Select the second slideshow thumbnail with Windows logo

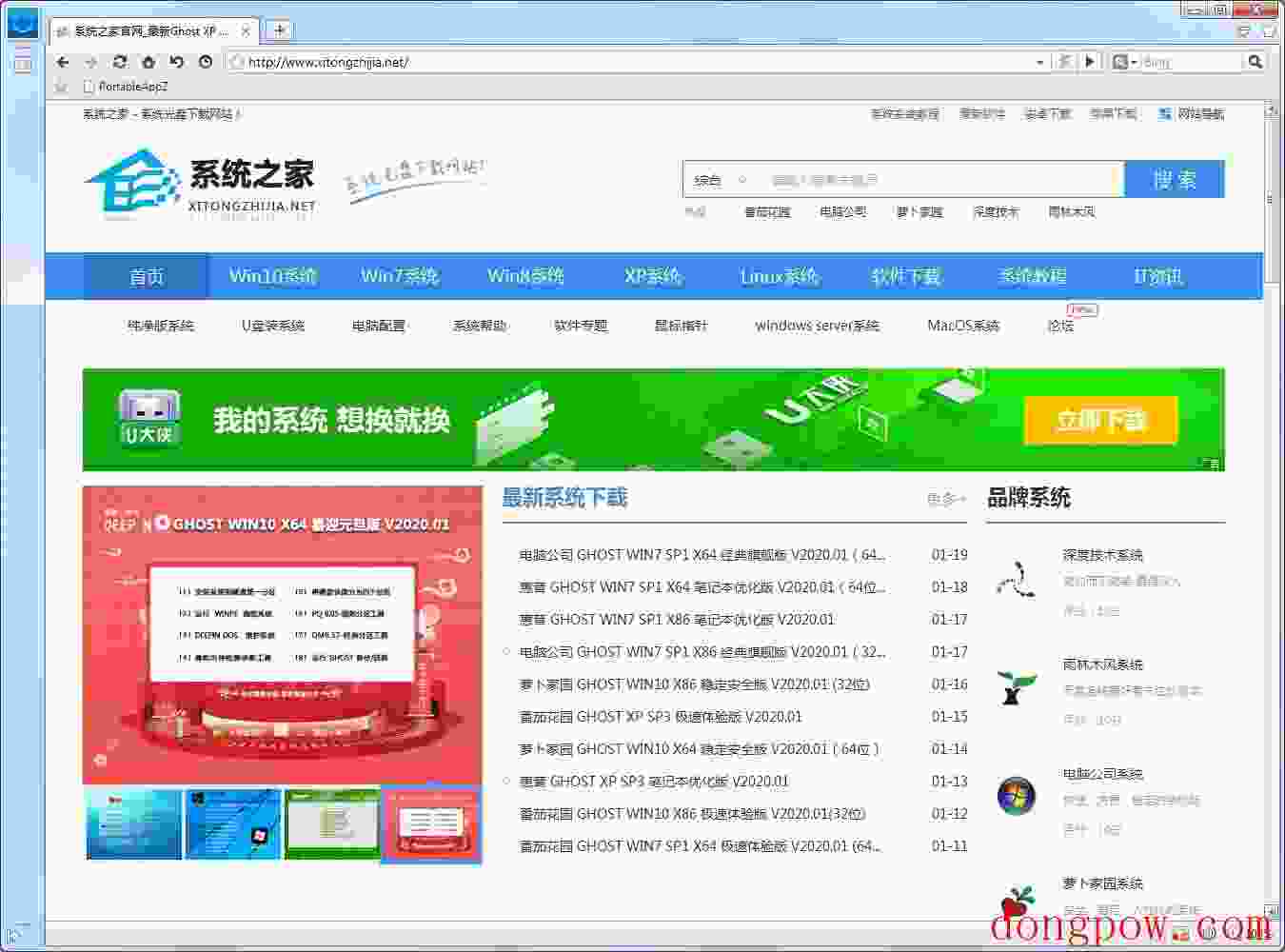click(233, 823)
